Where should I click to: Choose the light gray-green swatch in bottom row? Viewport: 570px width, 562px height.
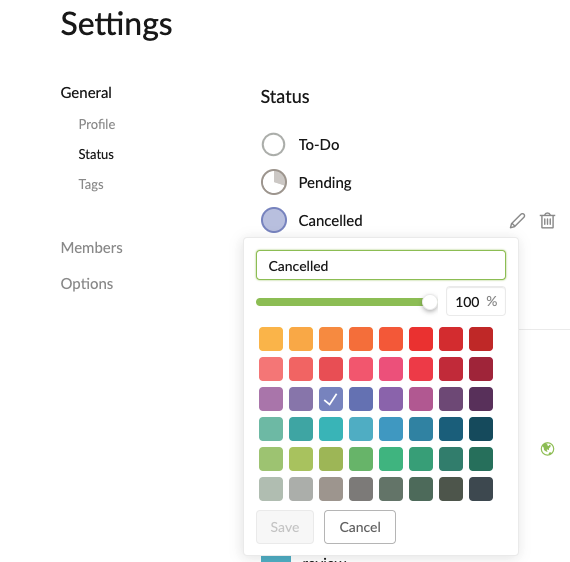[x=271, y=489]
